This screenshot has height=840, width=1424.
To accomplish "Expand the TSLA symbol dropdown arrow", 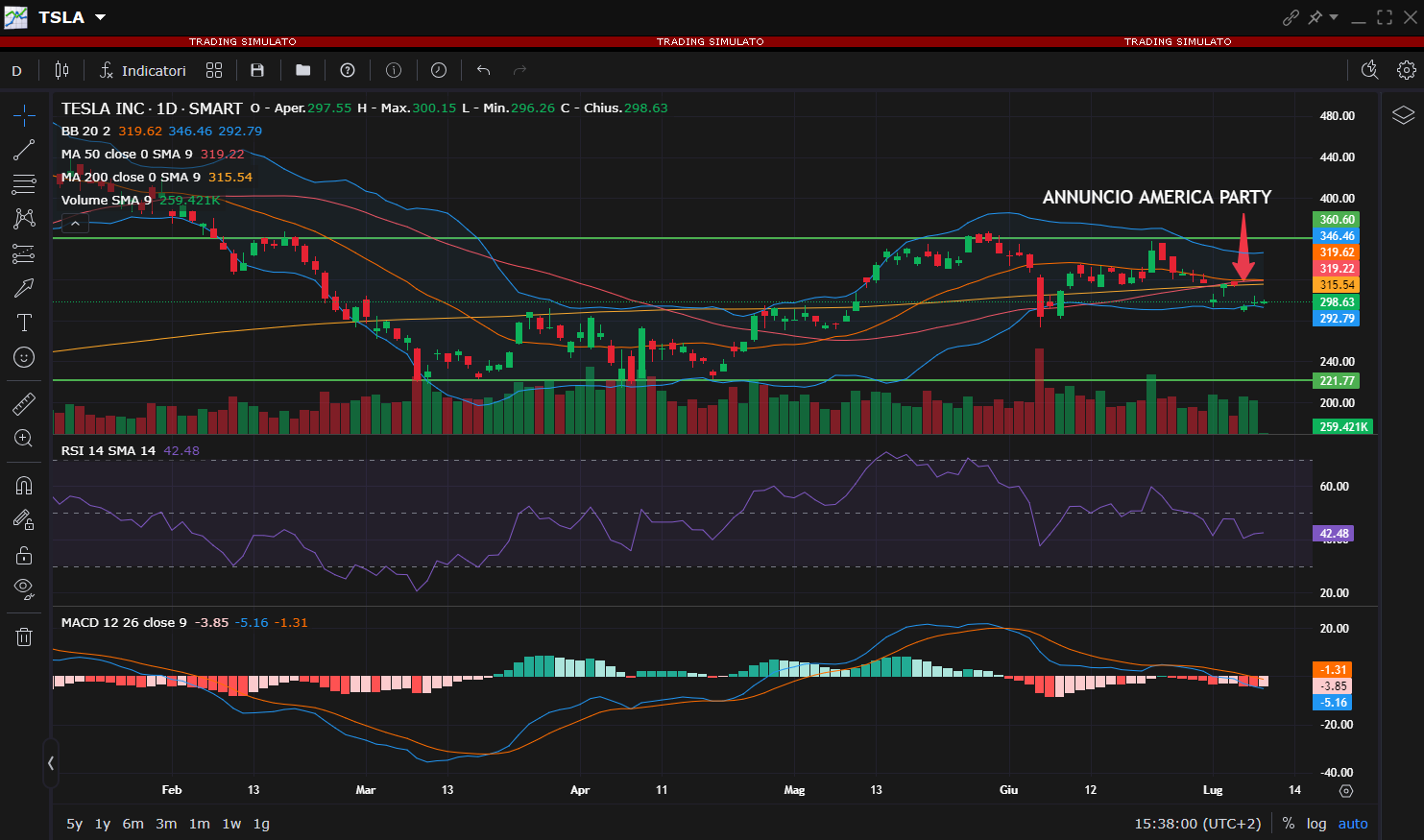I will pyautogui.click(x=101, y=17).
